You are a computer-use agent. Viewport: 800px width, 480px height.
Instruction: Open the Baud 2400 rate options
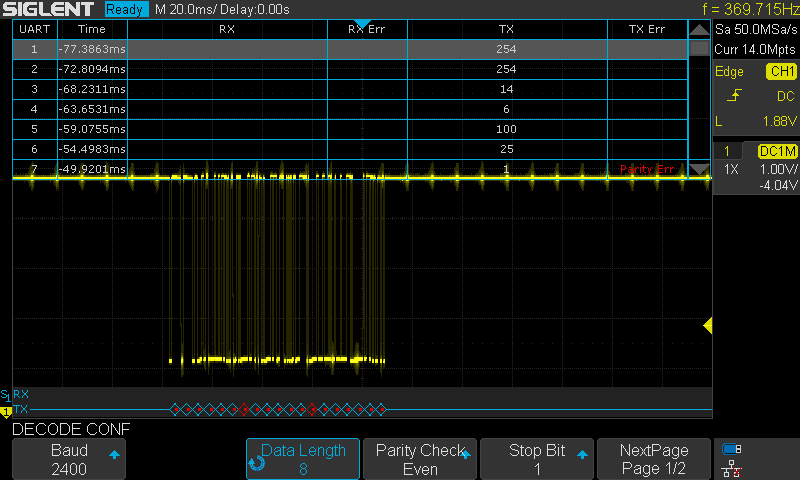click(x=68, y=459)
